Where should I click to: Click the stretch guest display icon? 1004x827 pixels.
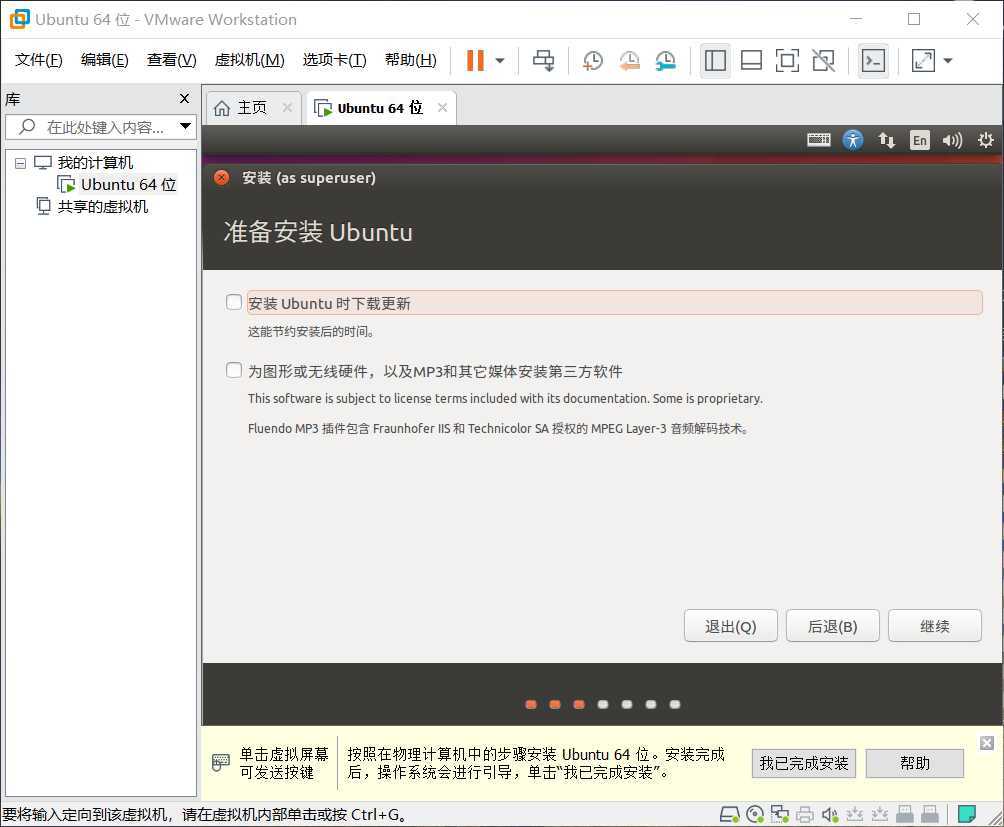pyautogui.click(x=923, y=61)
